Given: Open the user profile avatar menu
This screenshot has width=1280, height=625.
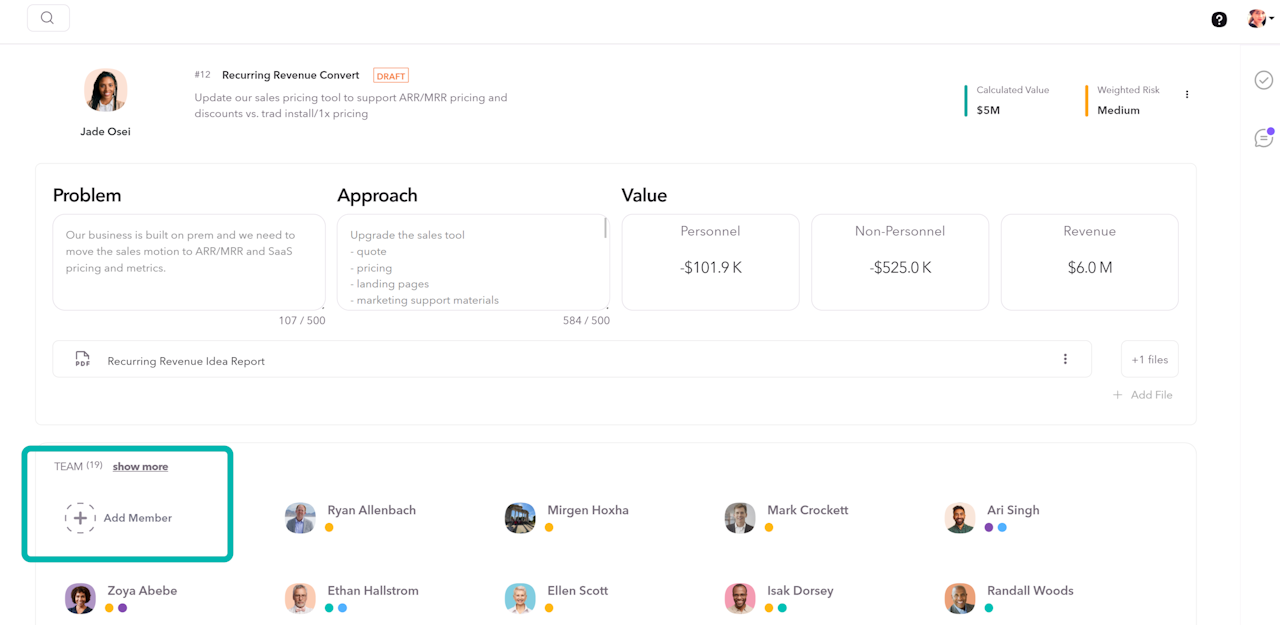Looking at the screenshot, I should pyautogui.click(x=1259, y=19).
